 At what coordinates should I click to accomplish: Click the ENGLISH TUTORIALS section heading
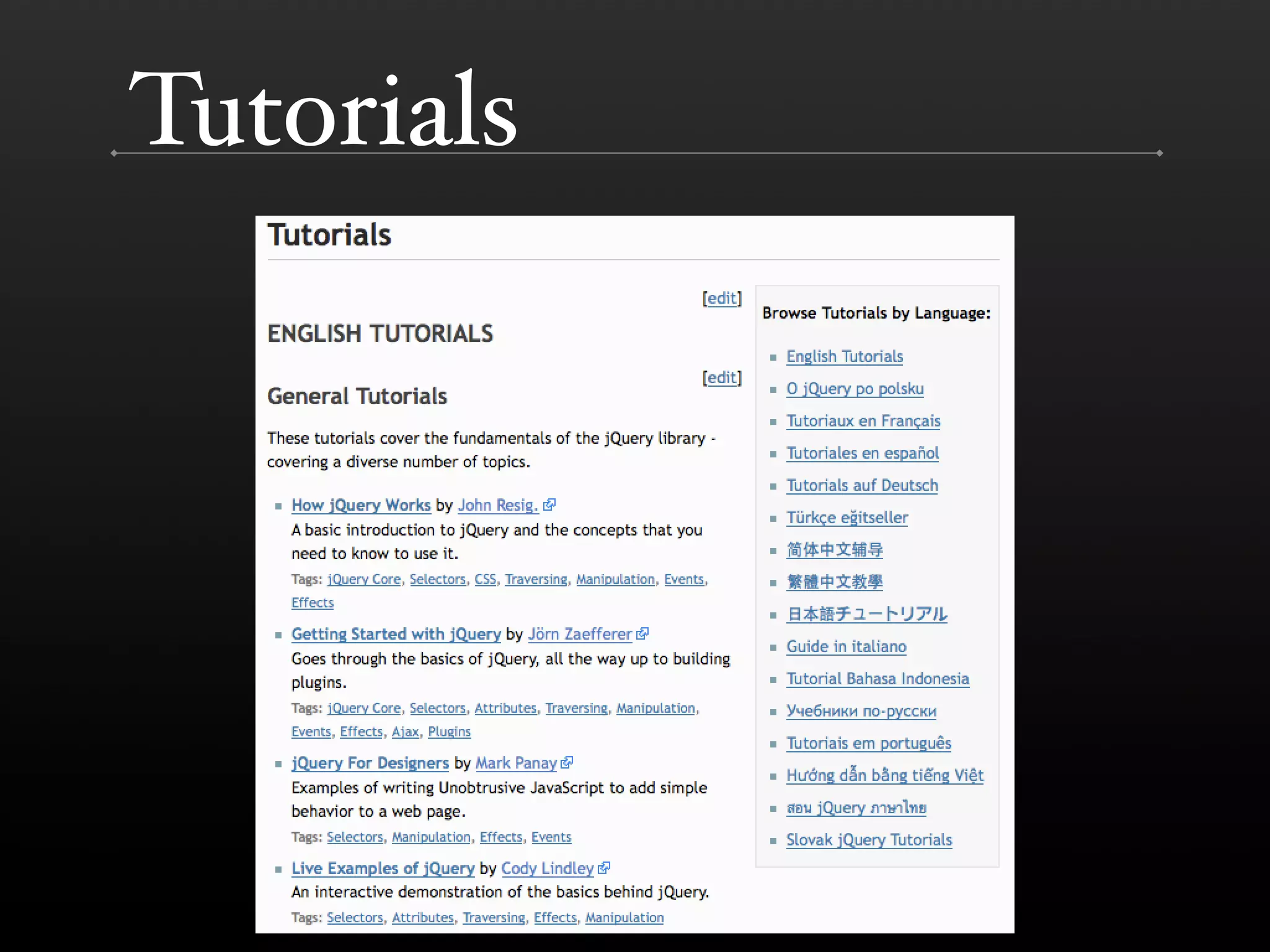pos(380,334)
